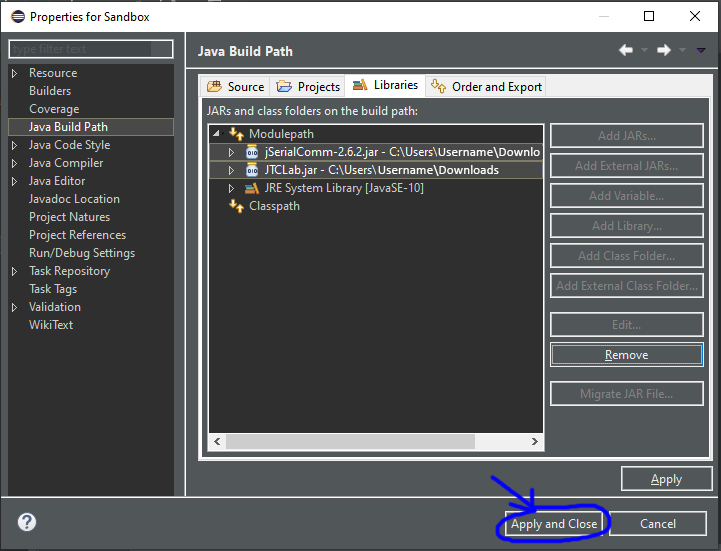721x551 pixels.
Task: Click the Migrate JAR File button
Action: pos(627,394)
